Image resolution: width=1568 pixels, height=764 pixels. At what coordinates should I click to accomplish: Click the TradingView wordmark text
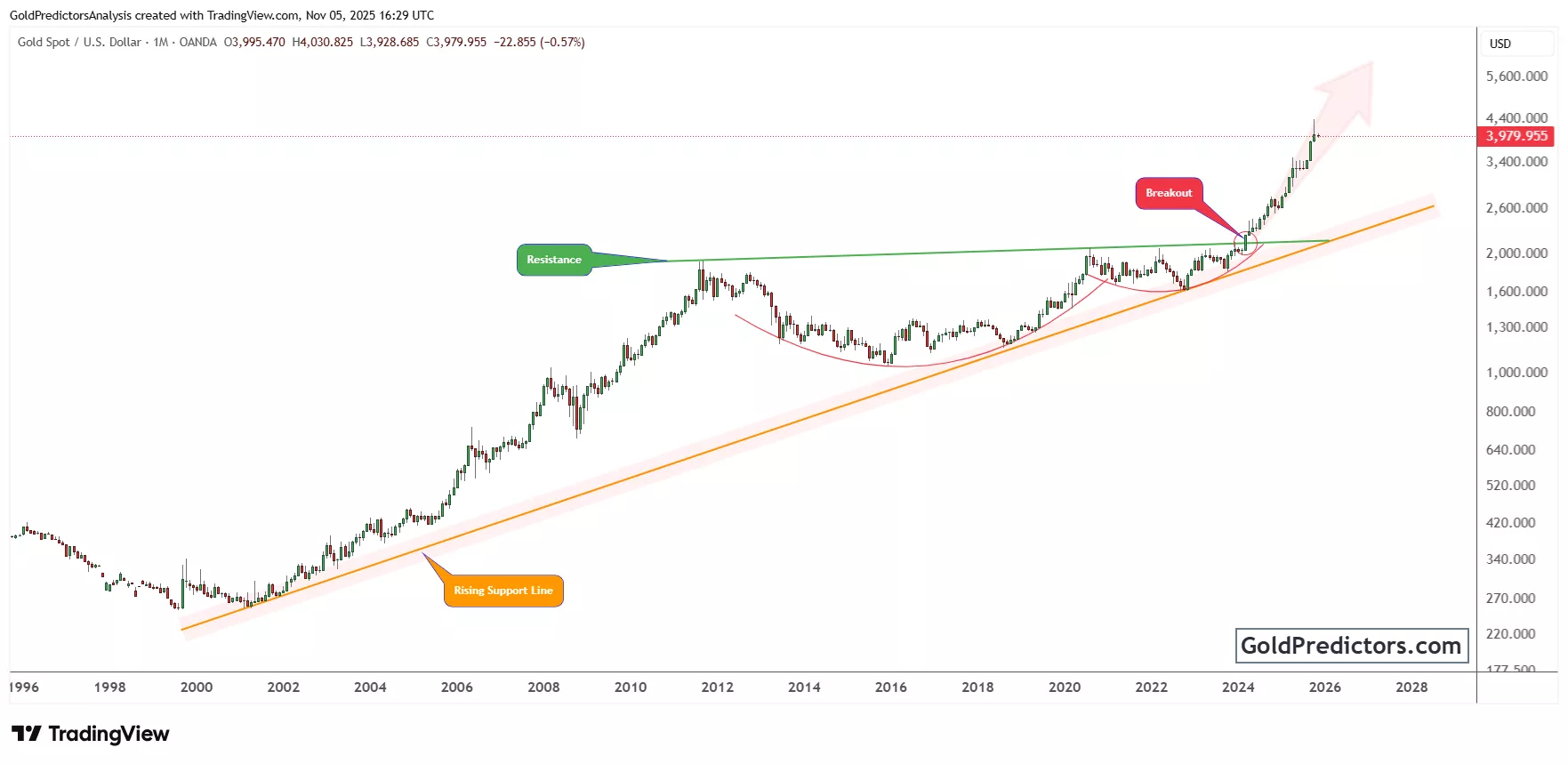(x=109, y=734)
